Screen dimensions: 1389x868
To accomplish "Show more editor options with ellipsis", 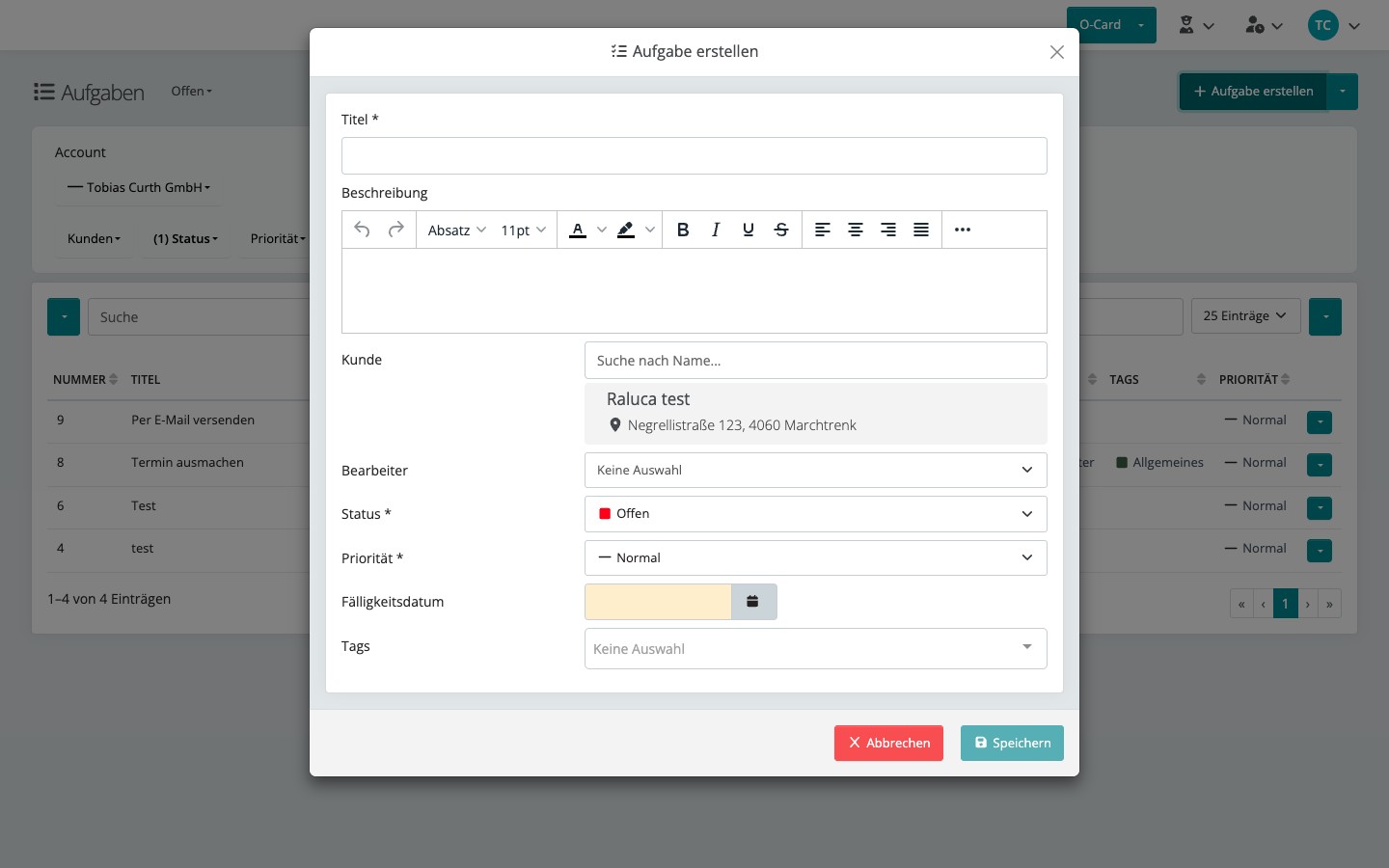I will point(963,230).
